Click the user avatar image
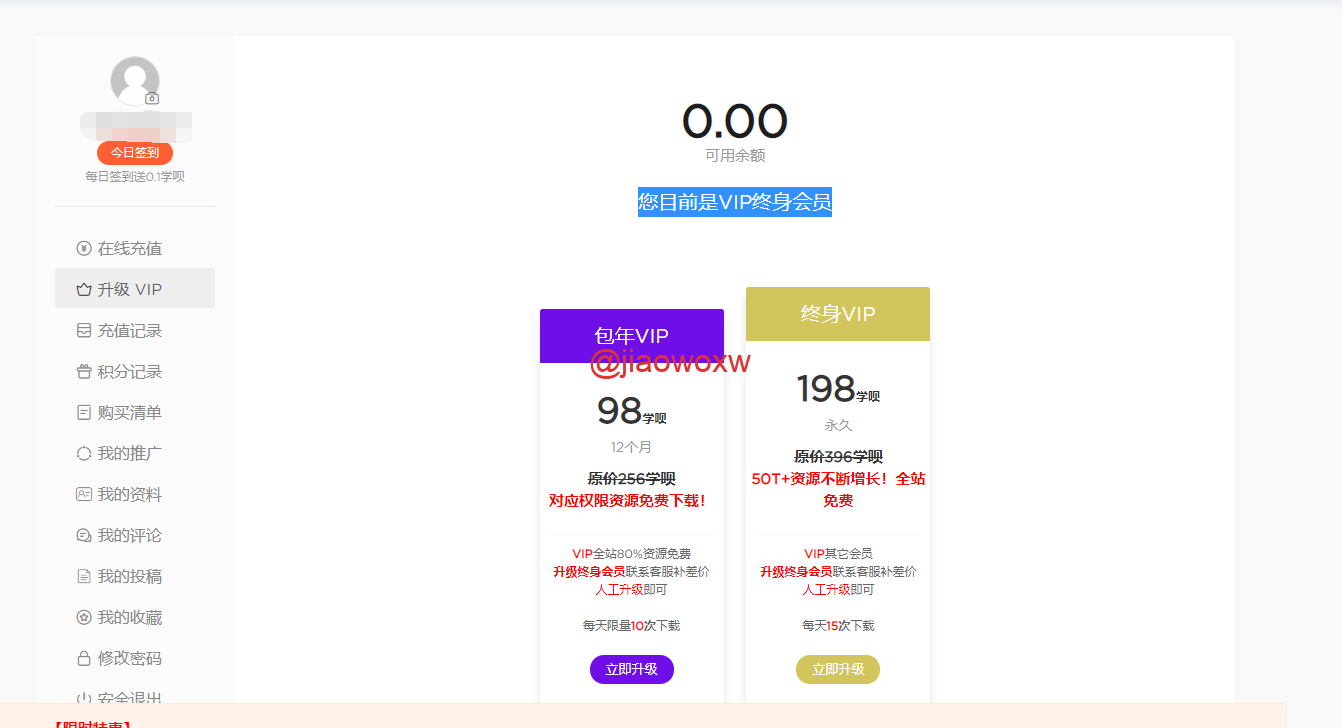The height and width of the screenshot is (728, 1342). click(135, 81)
